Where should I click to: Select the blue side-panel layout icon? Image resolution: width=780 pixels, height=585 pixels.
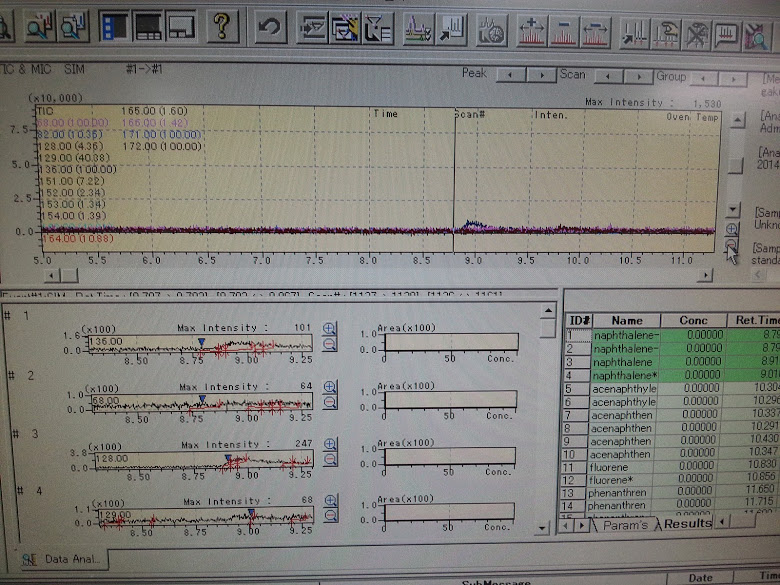114,26
